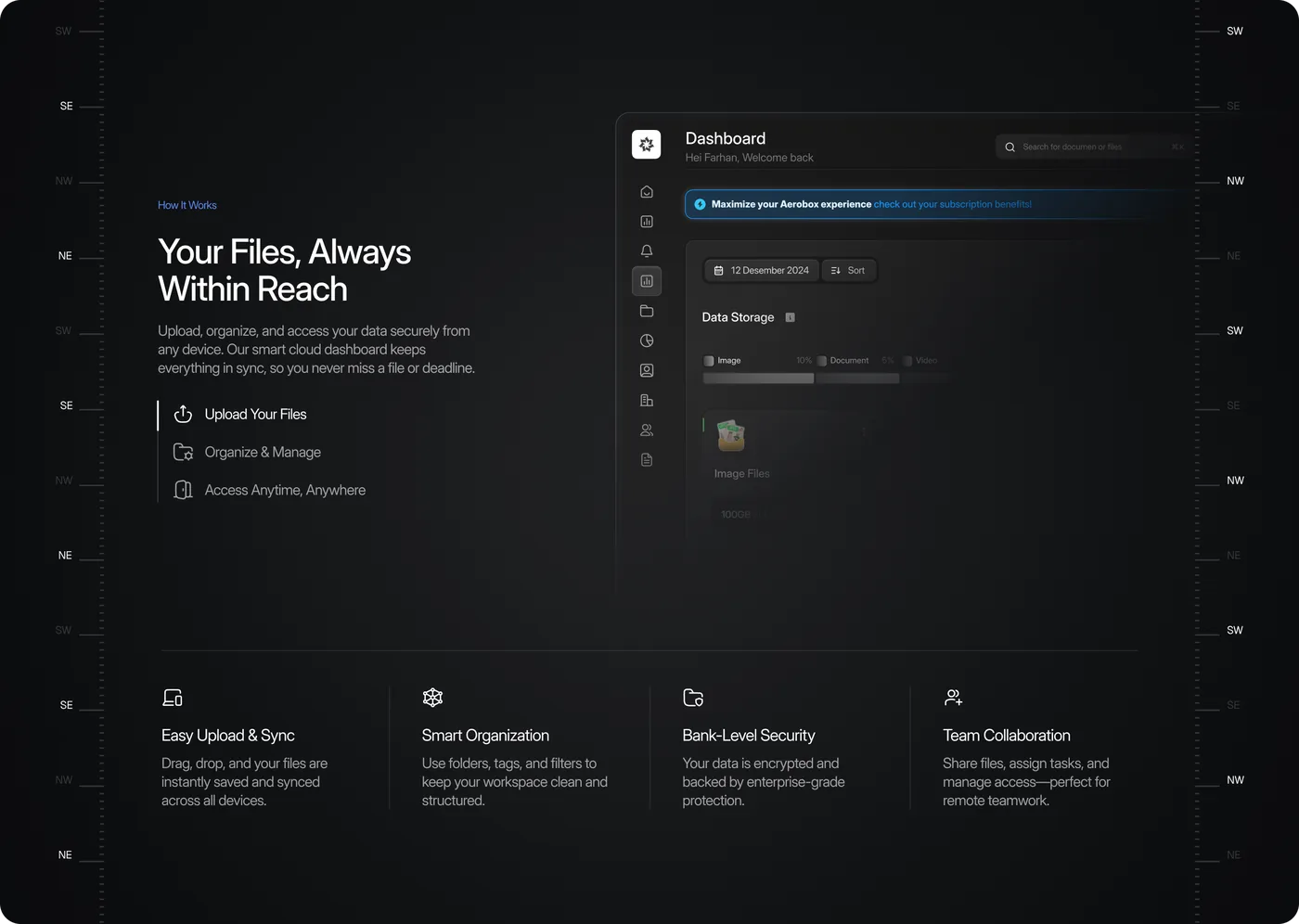The image size is (1299, 924).
Task: Click the Aerobox logo in the dashboard sidebar
Action: pos(647,144)
